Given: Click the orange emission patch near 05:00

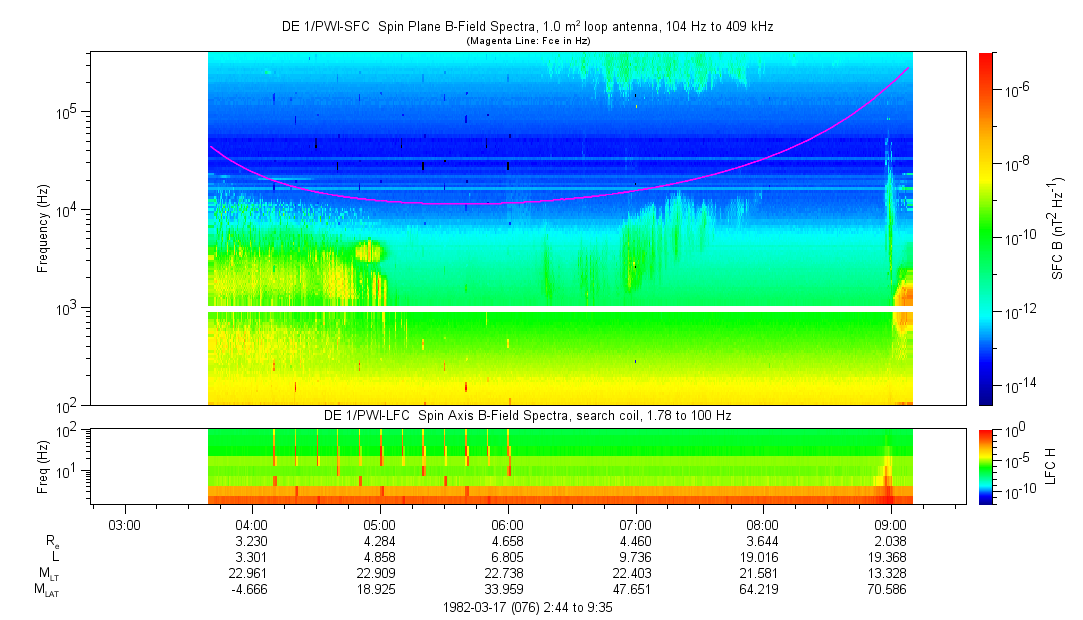Looking at the screenshot, I should tap(369, 250).
